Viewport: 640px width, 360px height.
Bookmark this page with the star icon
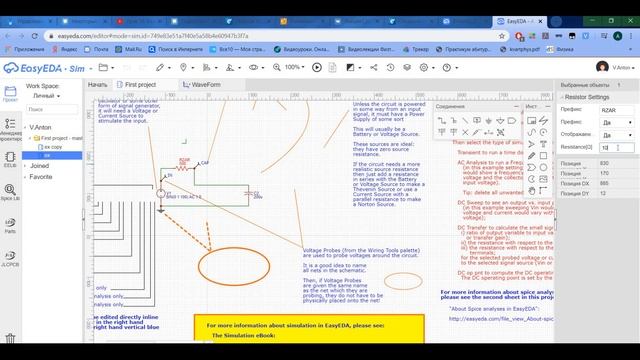(x=502, y=36)
